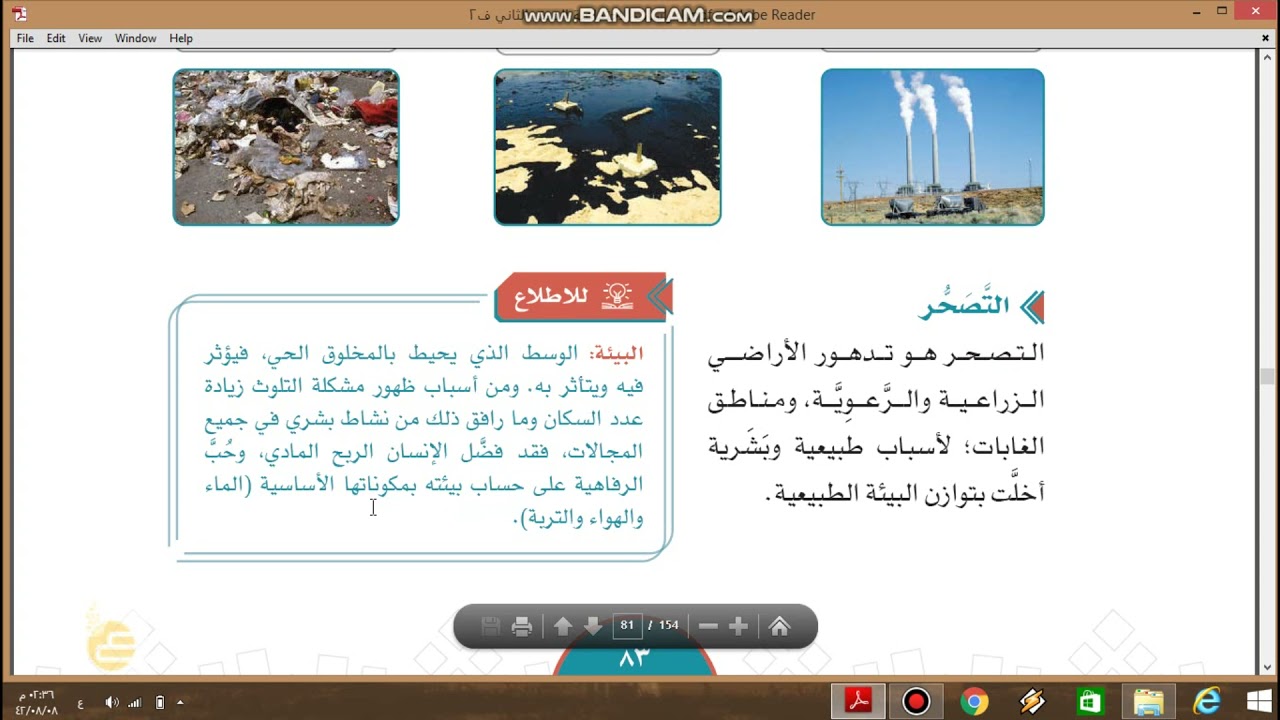Screen dimensions: 1280x720
Task: Click the Adobe Reader title bar icon
Action: (x=20, y=14)
